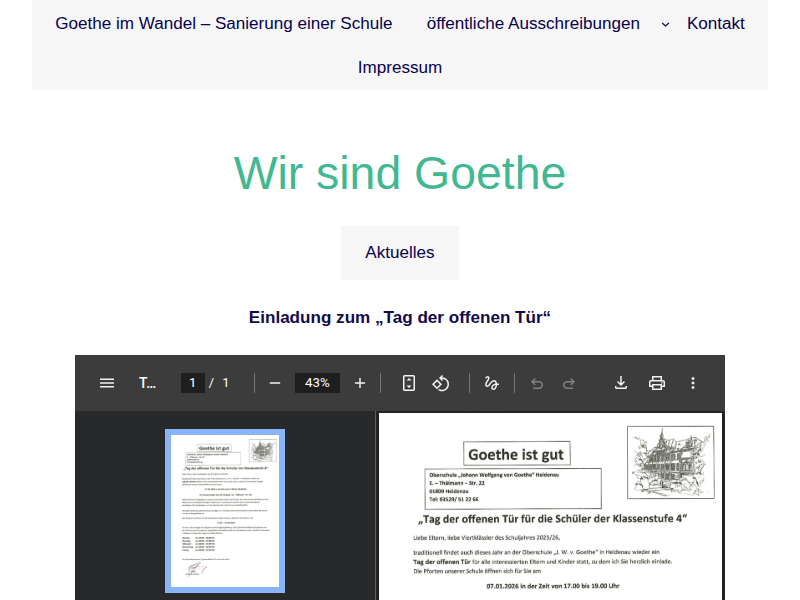Click the 43% zoom level field

(317, 383)
